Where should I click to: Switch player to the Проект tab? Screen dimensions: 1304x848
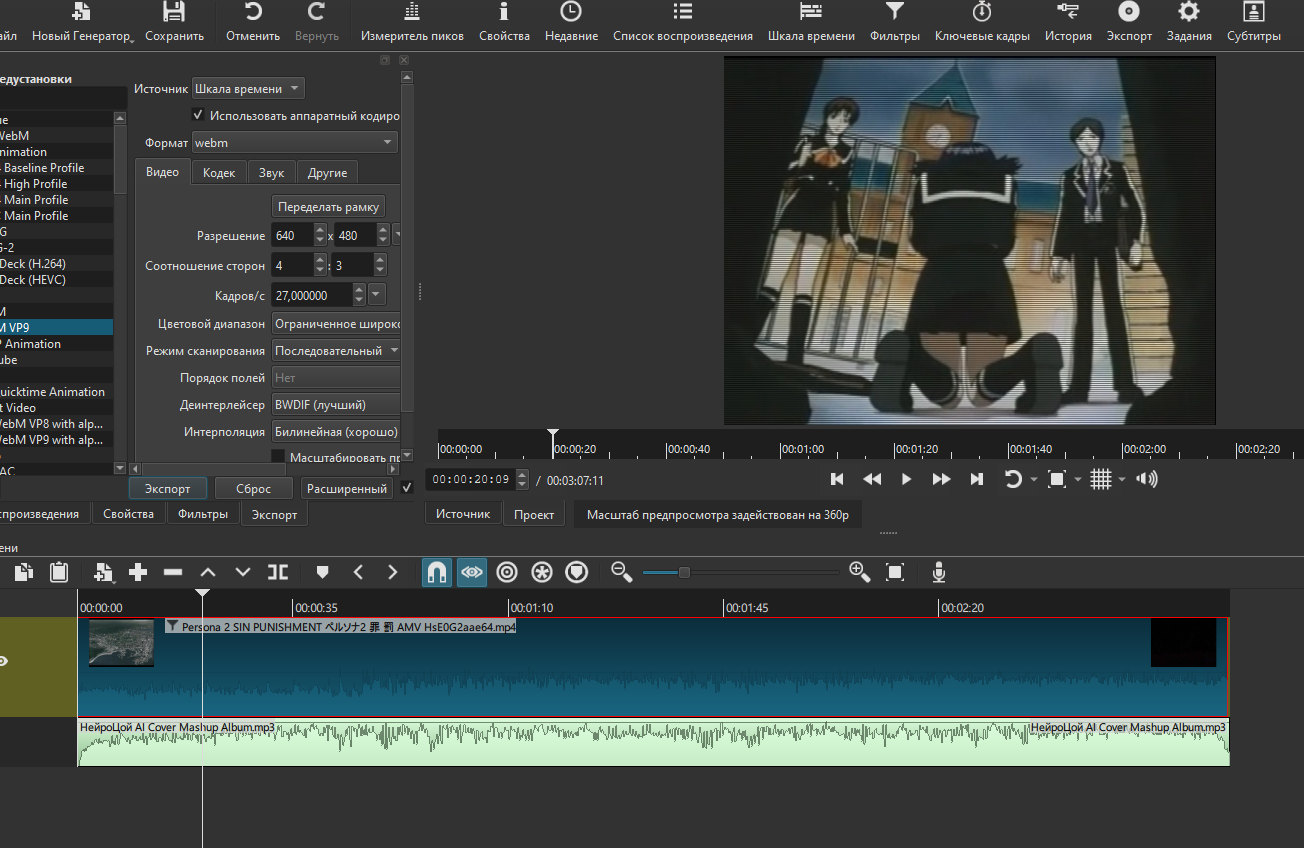(534, 514)
